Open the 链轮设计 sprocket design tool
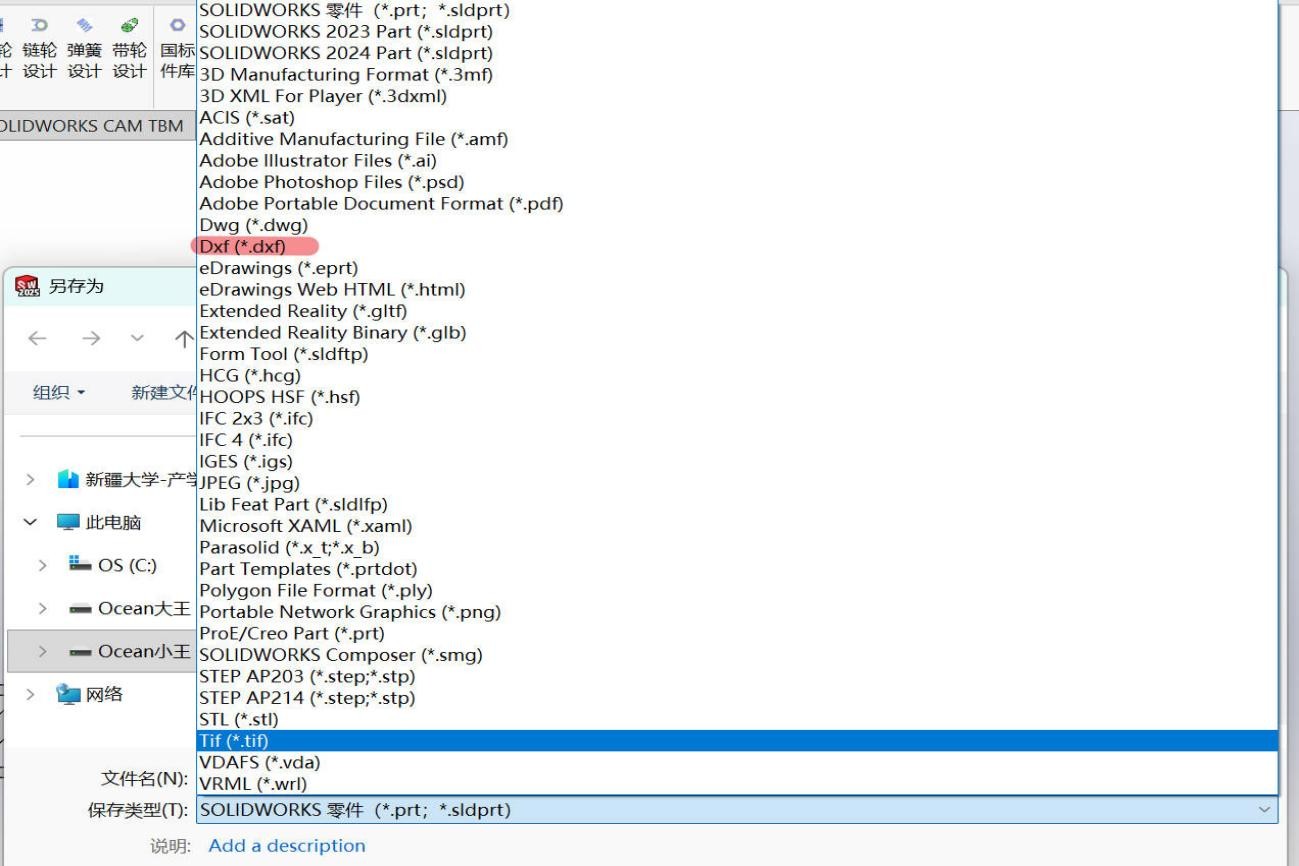Viewport: 1299px width, 866px height. (x=39, y=46)
